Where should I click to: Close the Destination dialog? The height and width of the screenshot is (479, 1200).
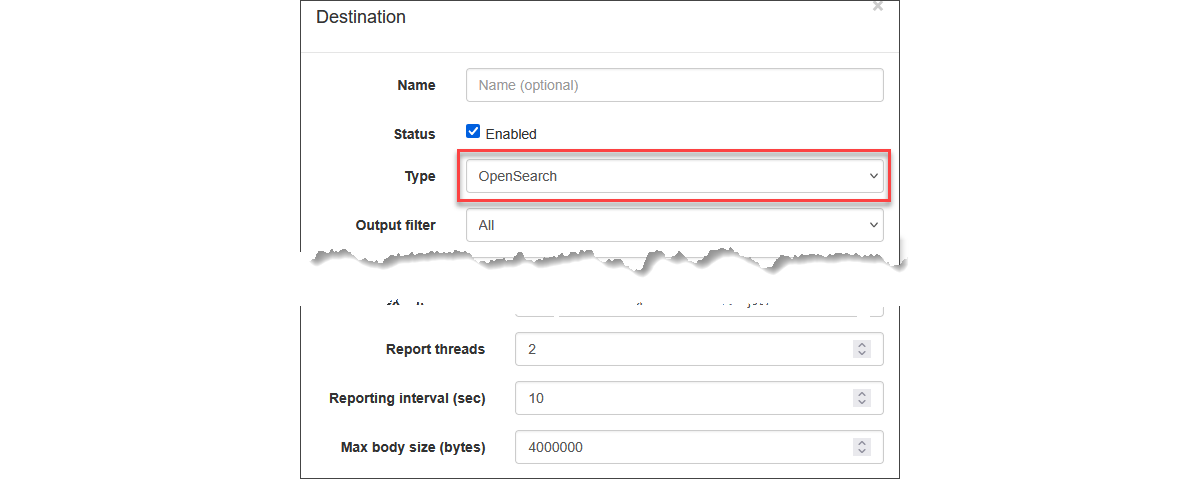tap(878, 7)
